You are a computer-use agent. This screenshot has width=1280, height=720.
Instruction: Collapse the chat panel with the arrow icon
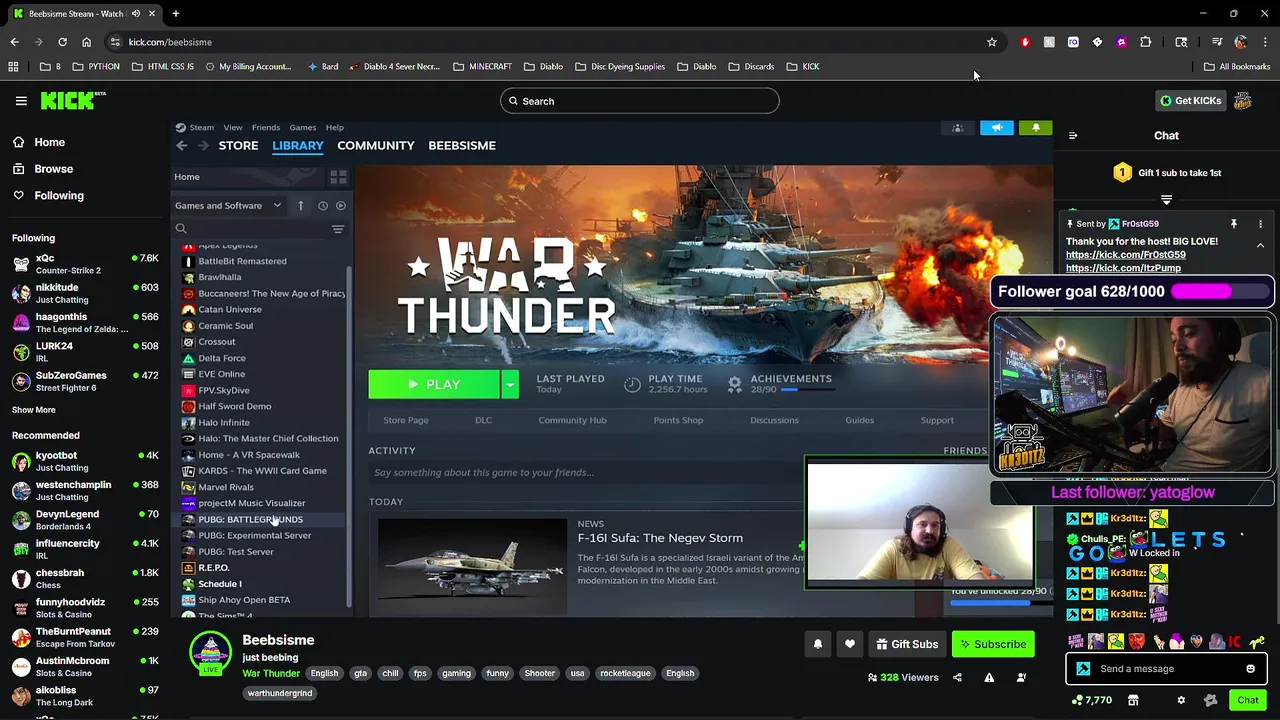point(1073,136)
